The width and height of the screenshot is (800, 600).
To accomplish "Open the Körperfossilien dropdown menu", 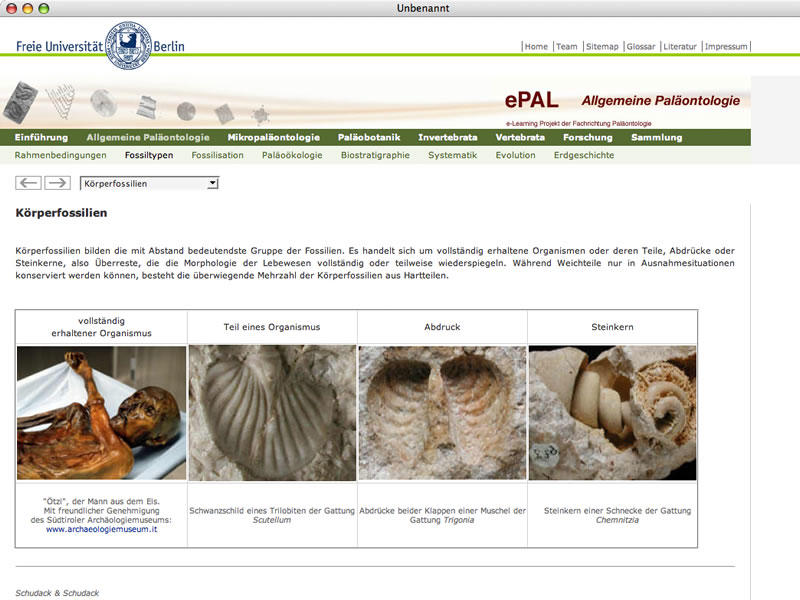I will pos(149,183).
